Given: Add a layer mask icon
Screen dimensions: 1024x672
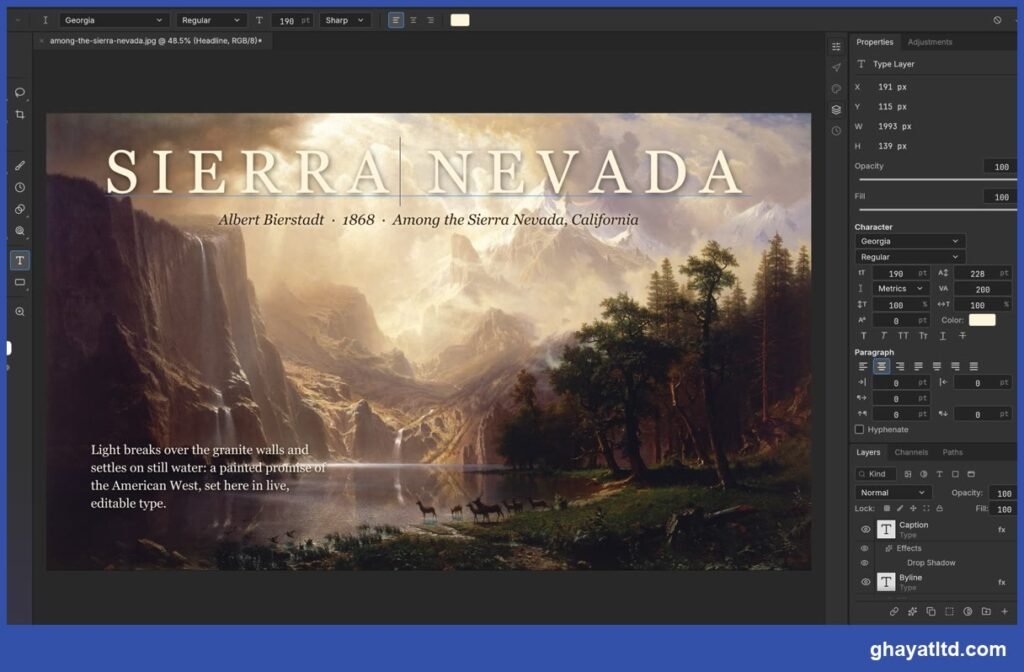Looking at the screenshot, I should [x=949, y=612].
